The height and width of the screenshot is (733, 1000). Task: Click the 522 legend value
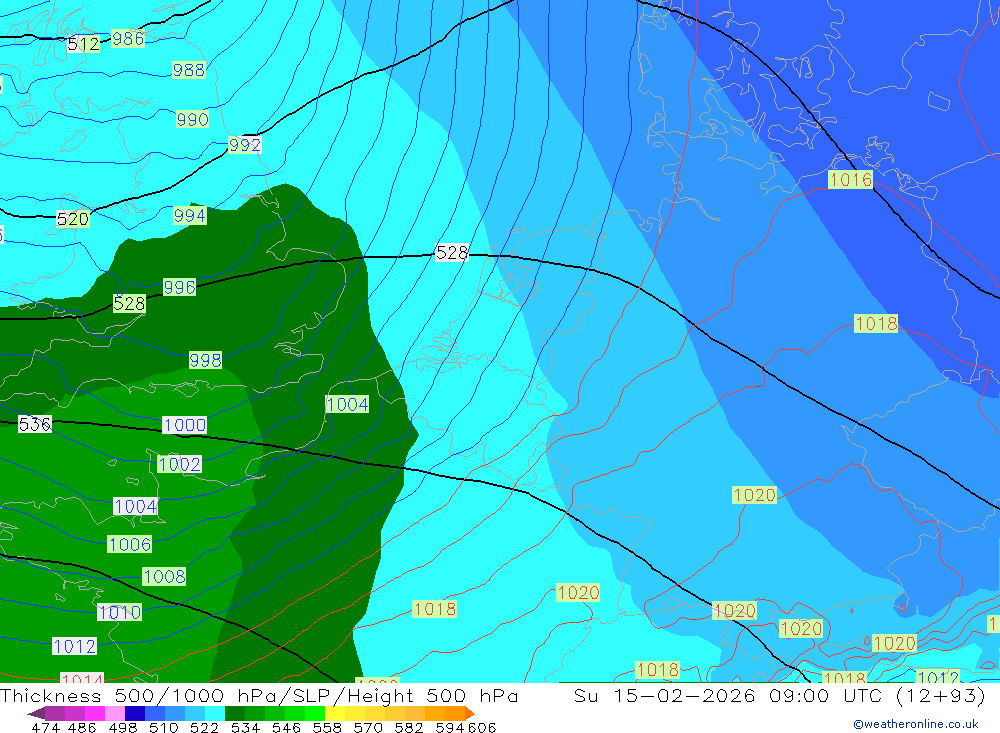pos(205,727)
